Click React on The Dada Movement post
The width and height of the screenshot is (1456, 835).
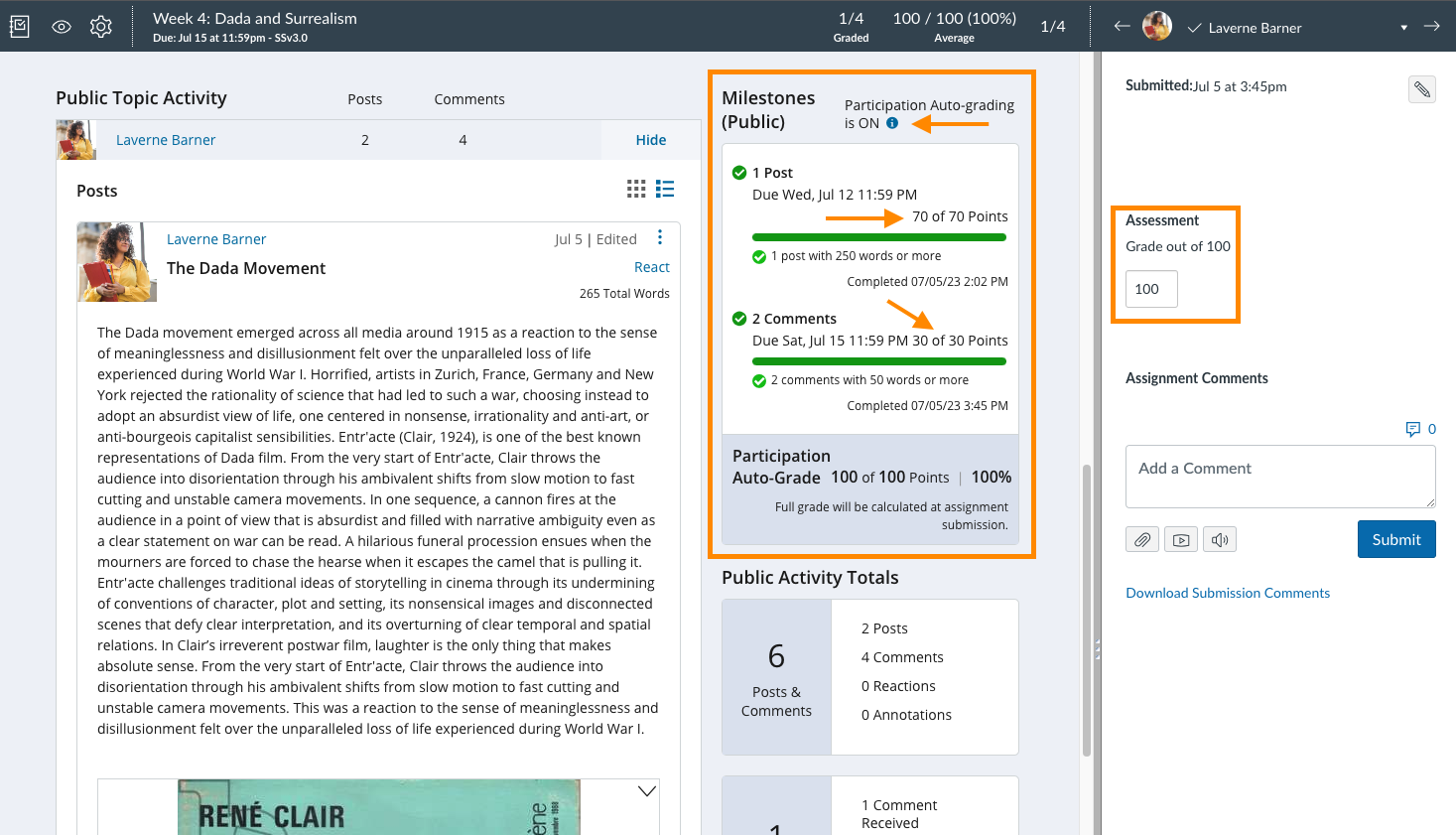coord(651,267)
